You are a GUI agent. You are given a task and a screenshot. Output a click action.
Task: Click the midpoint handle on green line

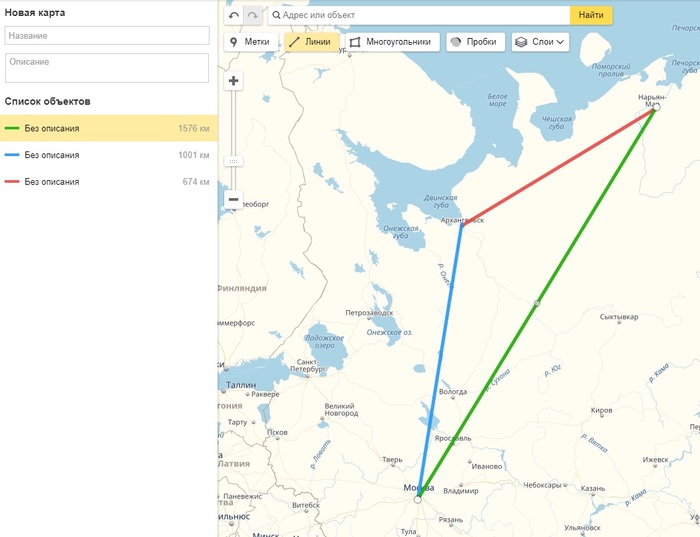point(537,302)
